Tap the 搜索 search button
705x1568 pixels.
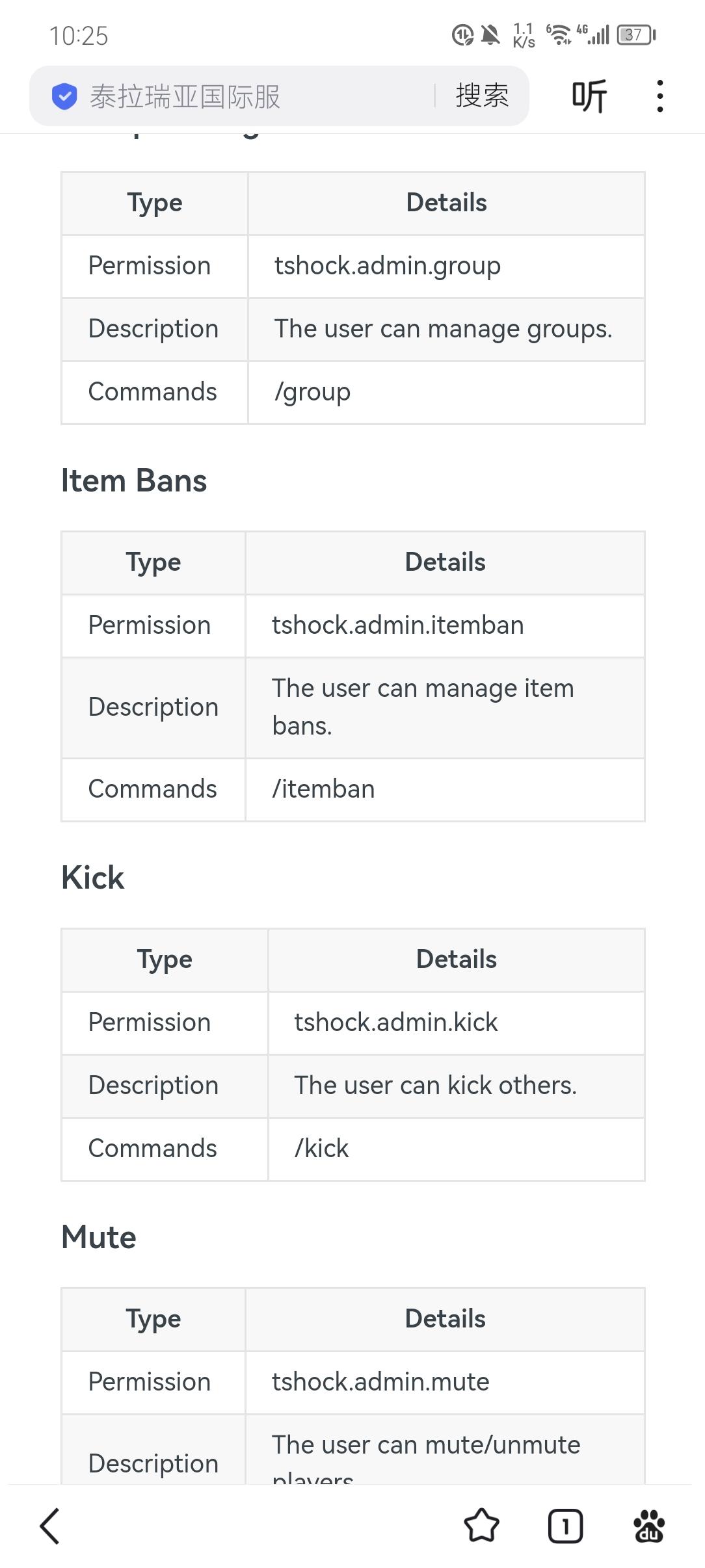pyautogui.click(x=482, y=96)
